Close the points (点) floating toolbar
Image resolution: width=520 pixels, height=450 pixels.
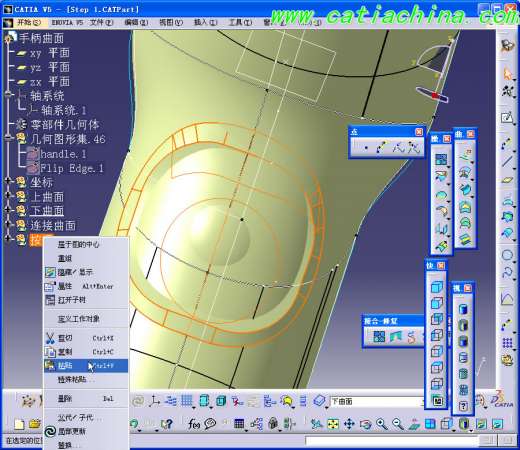[419, 131]
